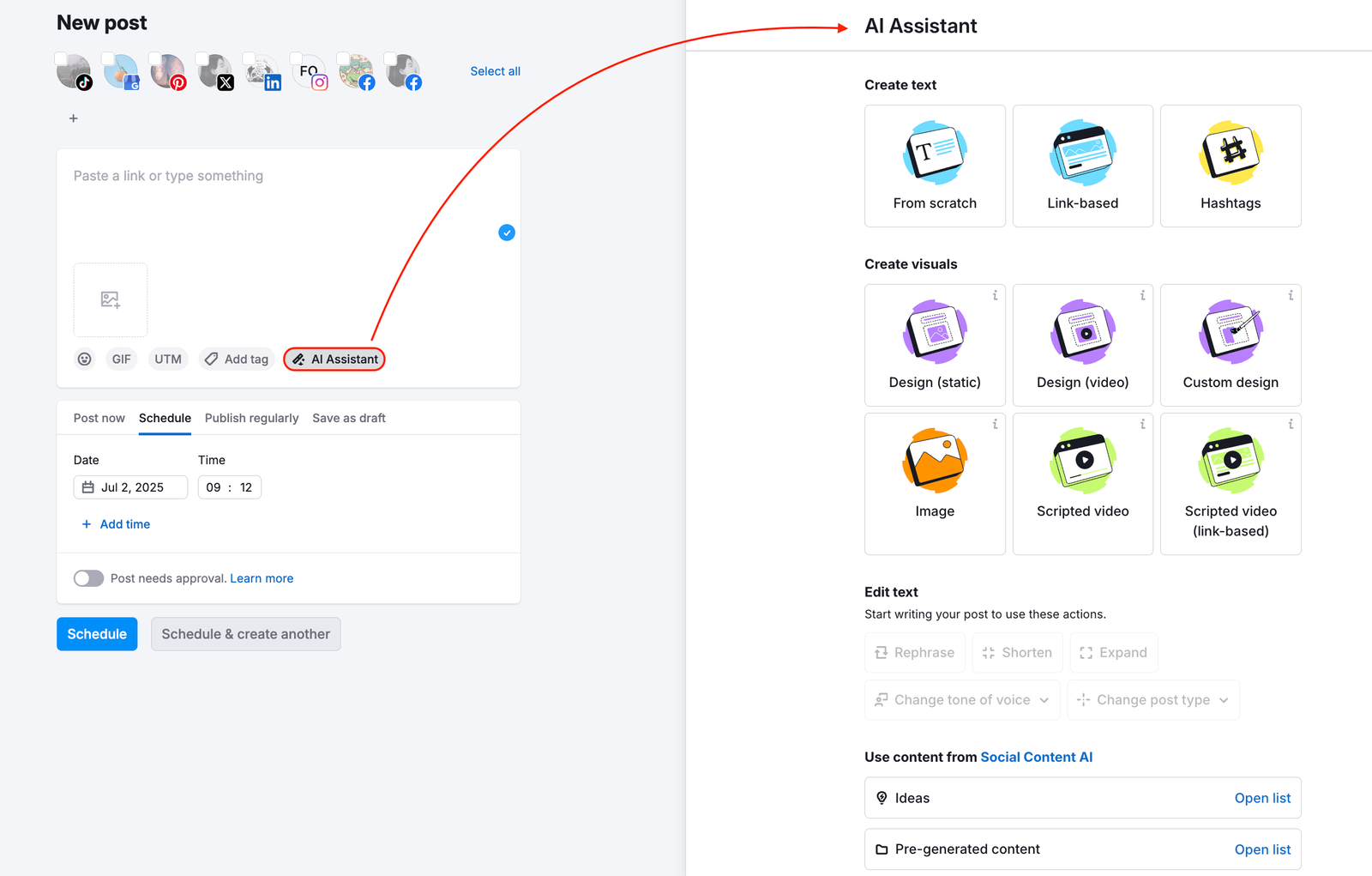Click Schedule & create another
This screenshot has width=1372, height=876.
click(245, 634)
